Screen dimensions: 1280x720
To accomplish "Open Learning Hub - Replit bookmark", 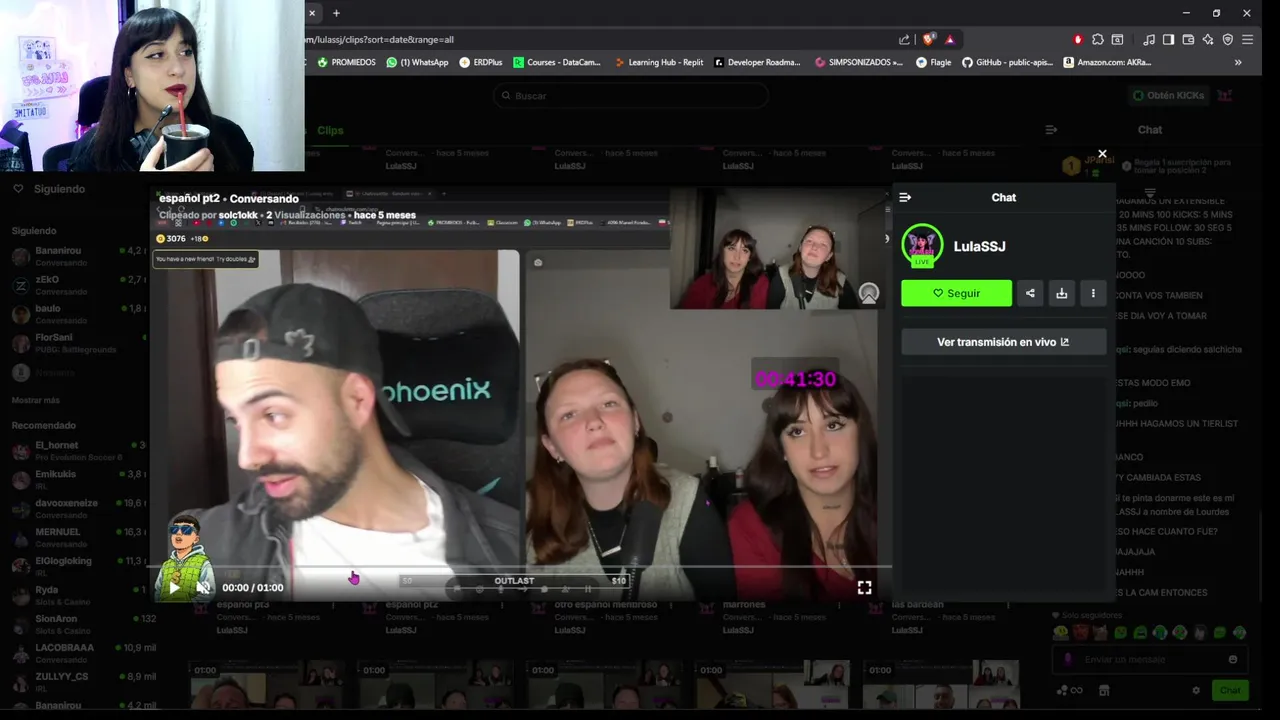I will (x=658, y=62).
